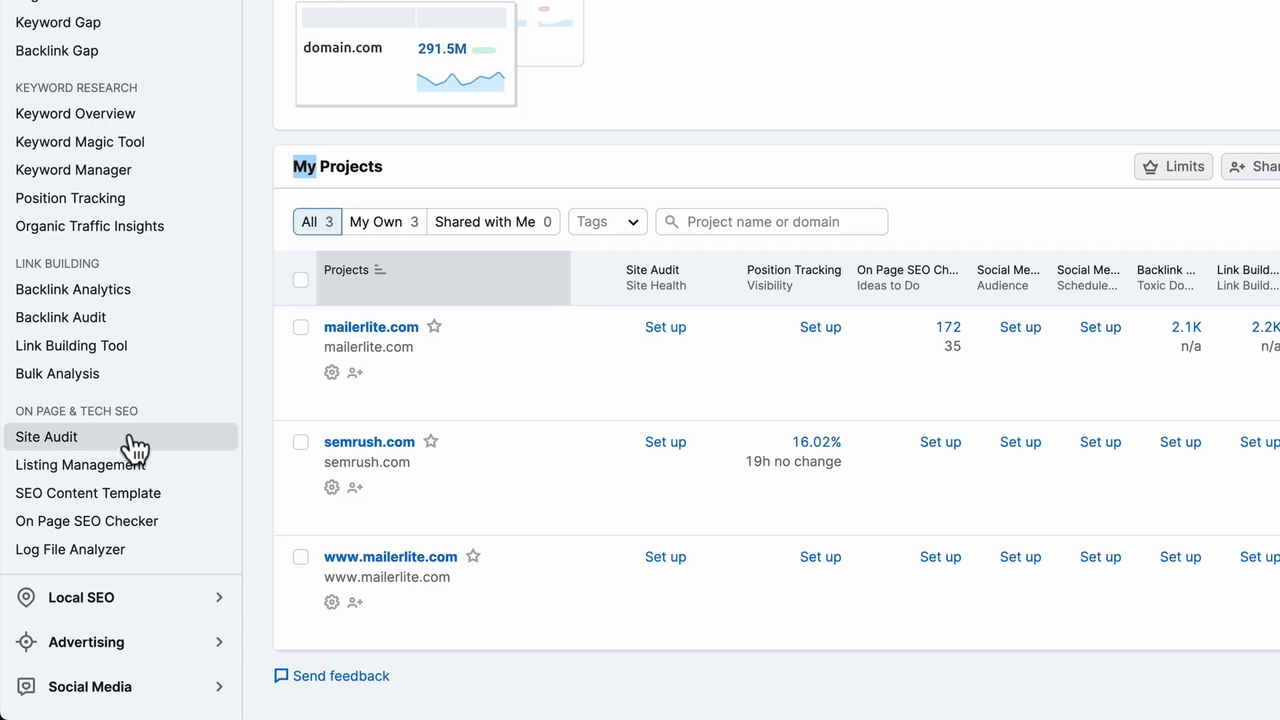Viewport: 1280px width, 720px height.
Task: Open the Tags dropdown
Action: pos(608,222)
